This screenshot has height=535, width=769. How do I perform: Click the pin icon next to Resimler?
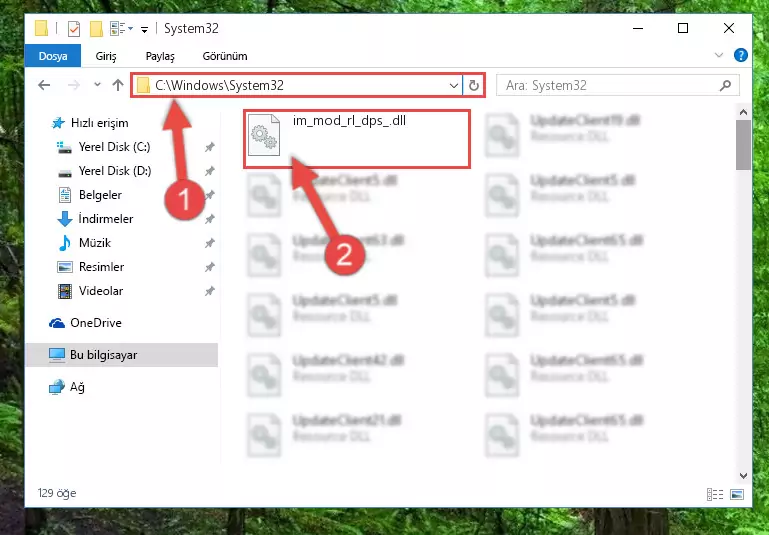point(209,267)
